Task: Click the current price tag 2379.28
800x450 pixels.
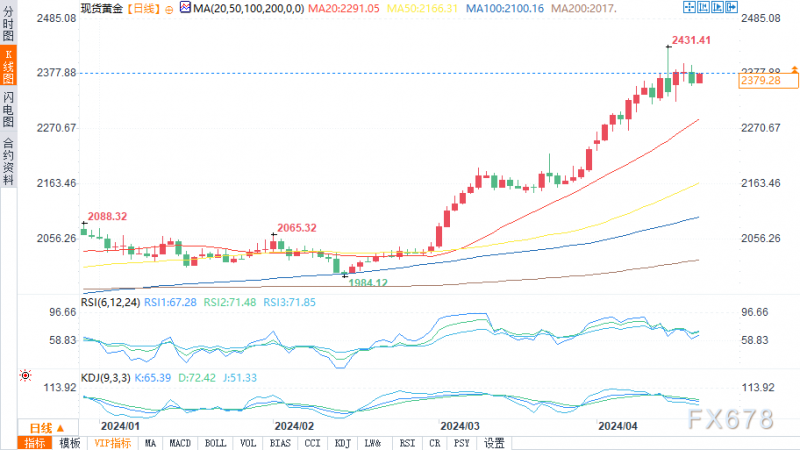Action: [x=768, y=81]
